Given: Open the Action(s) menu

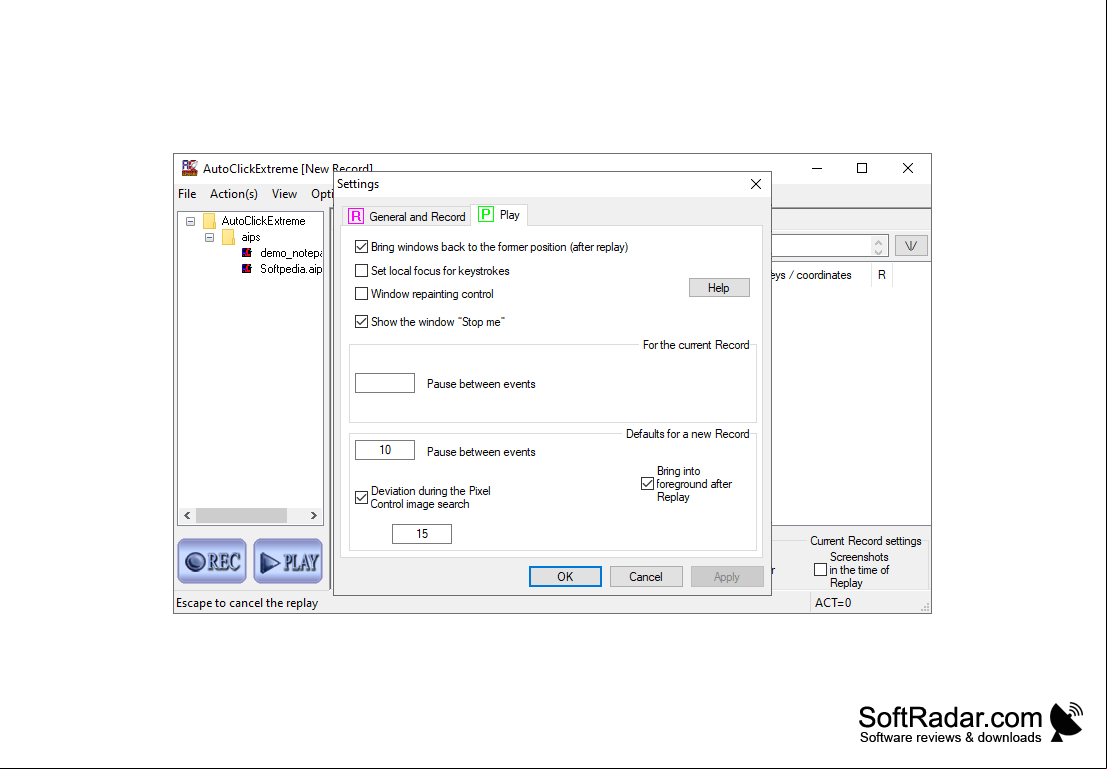Looking at the screenshot, I should click(234, 194).
